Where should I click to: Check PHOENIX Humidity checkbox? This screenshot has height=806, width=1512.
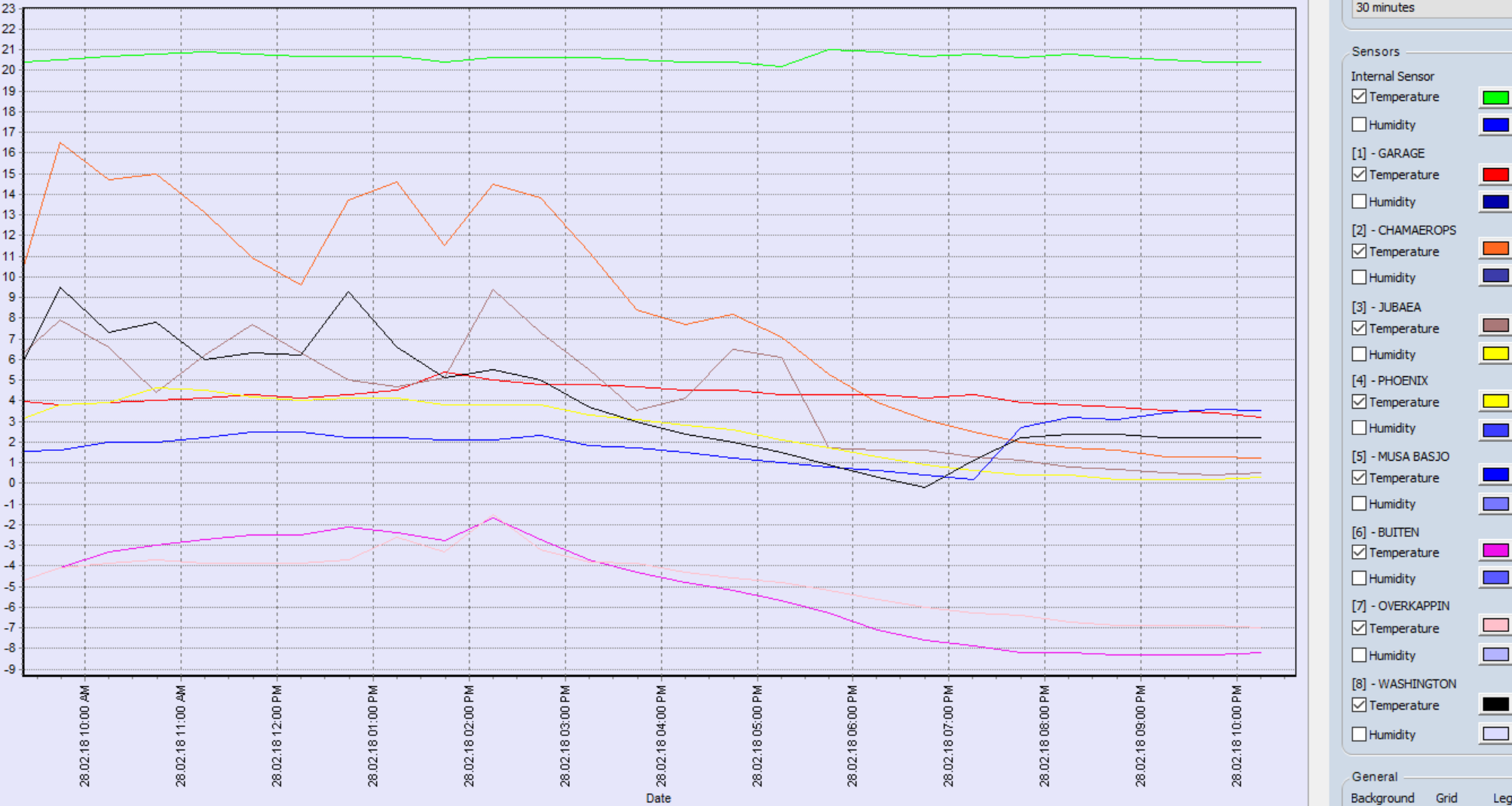point(1359,428)
